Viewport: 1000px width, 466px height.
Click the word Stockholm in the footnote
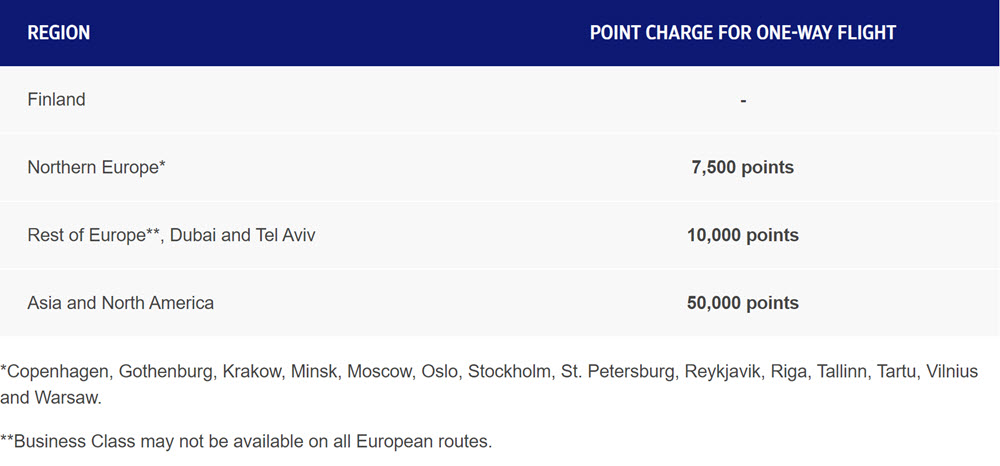pyautogui.click(x=510, y=372)
